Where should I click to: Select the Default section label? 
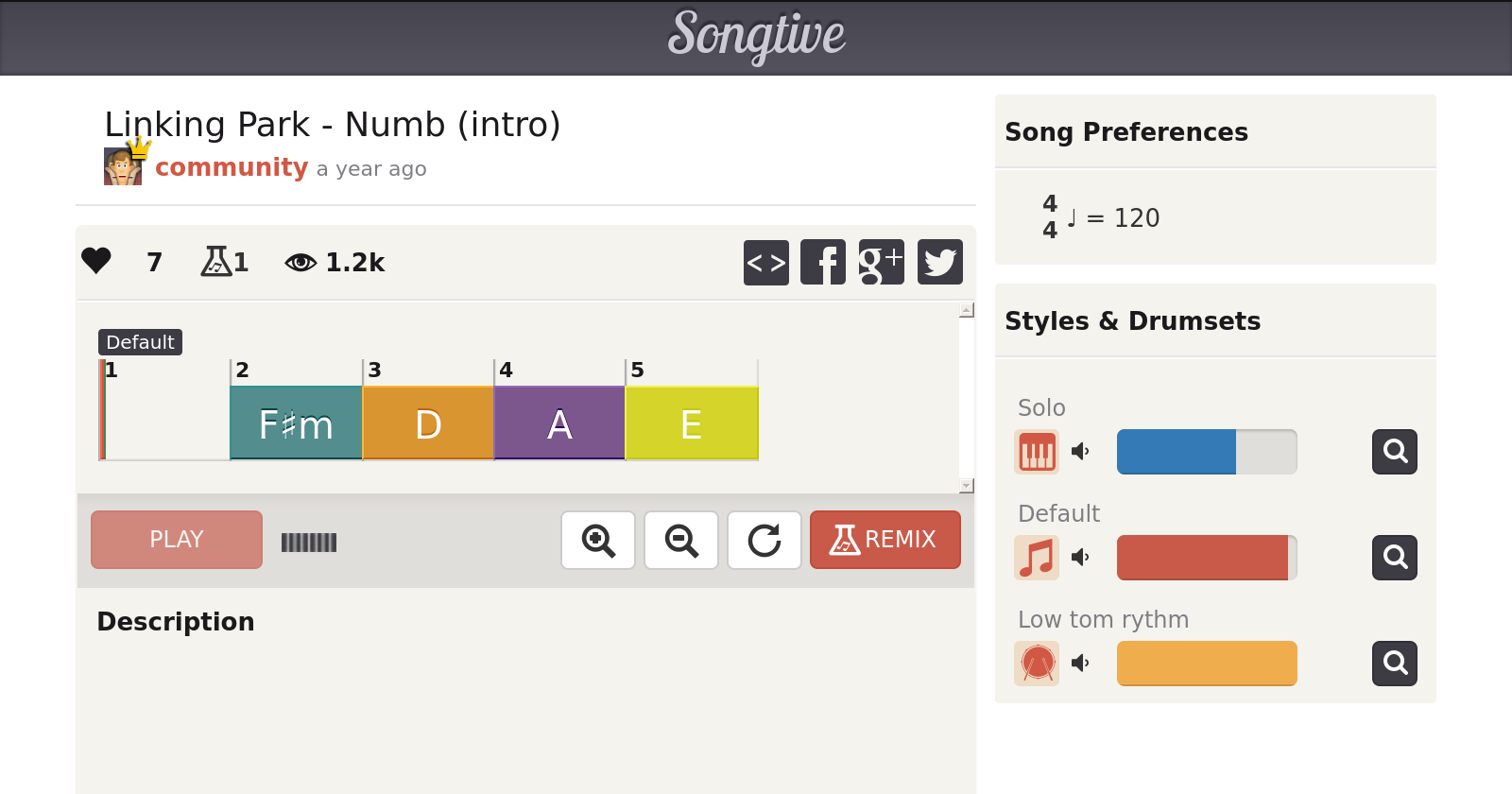(x=140, y=342)
